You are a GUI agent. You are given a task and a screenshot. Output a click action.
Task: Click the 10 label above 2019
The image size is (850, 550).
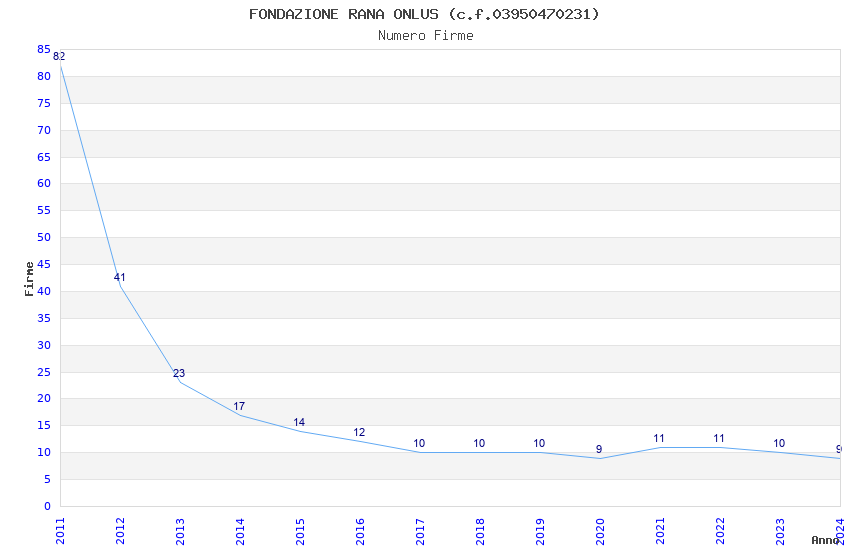pos(539,443)
